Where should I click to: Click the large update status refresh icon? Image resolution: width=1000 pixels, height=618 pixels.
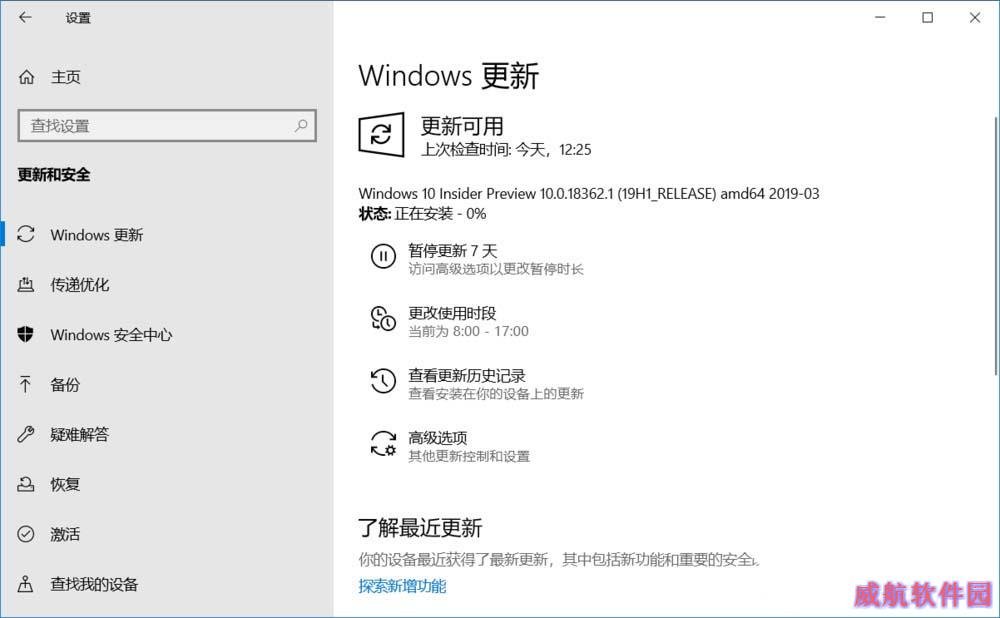[x=381, y=135]
